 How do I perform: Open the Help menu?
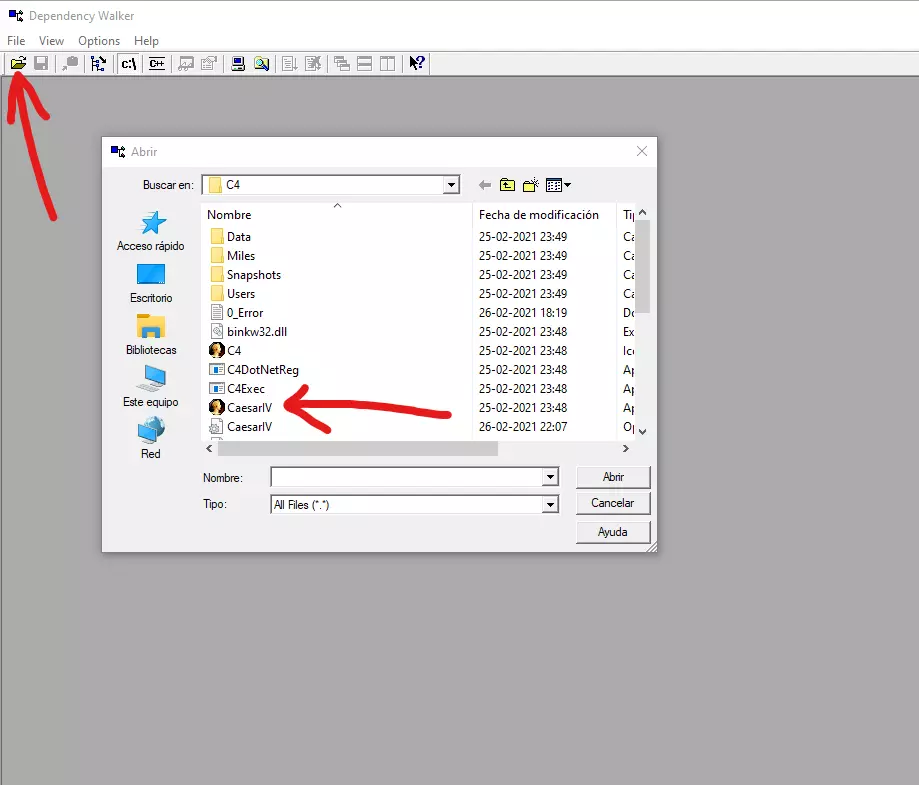coord(146,40)
